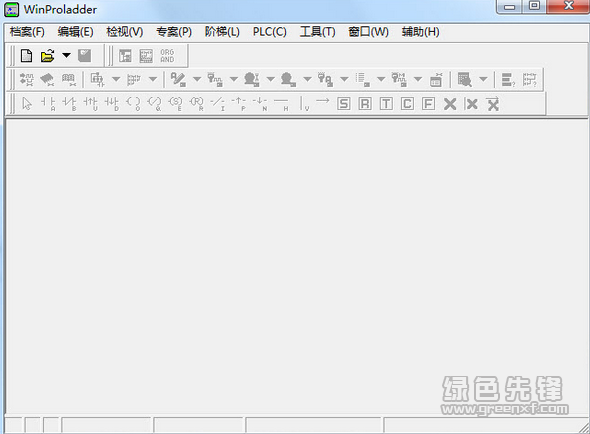The image size is (590, 434).
Task: Select the Set coil (S) tool
Action: point(176,103)
